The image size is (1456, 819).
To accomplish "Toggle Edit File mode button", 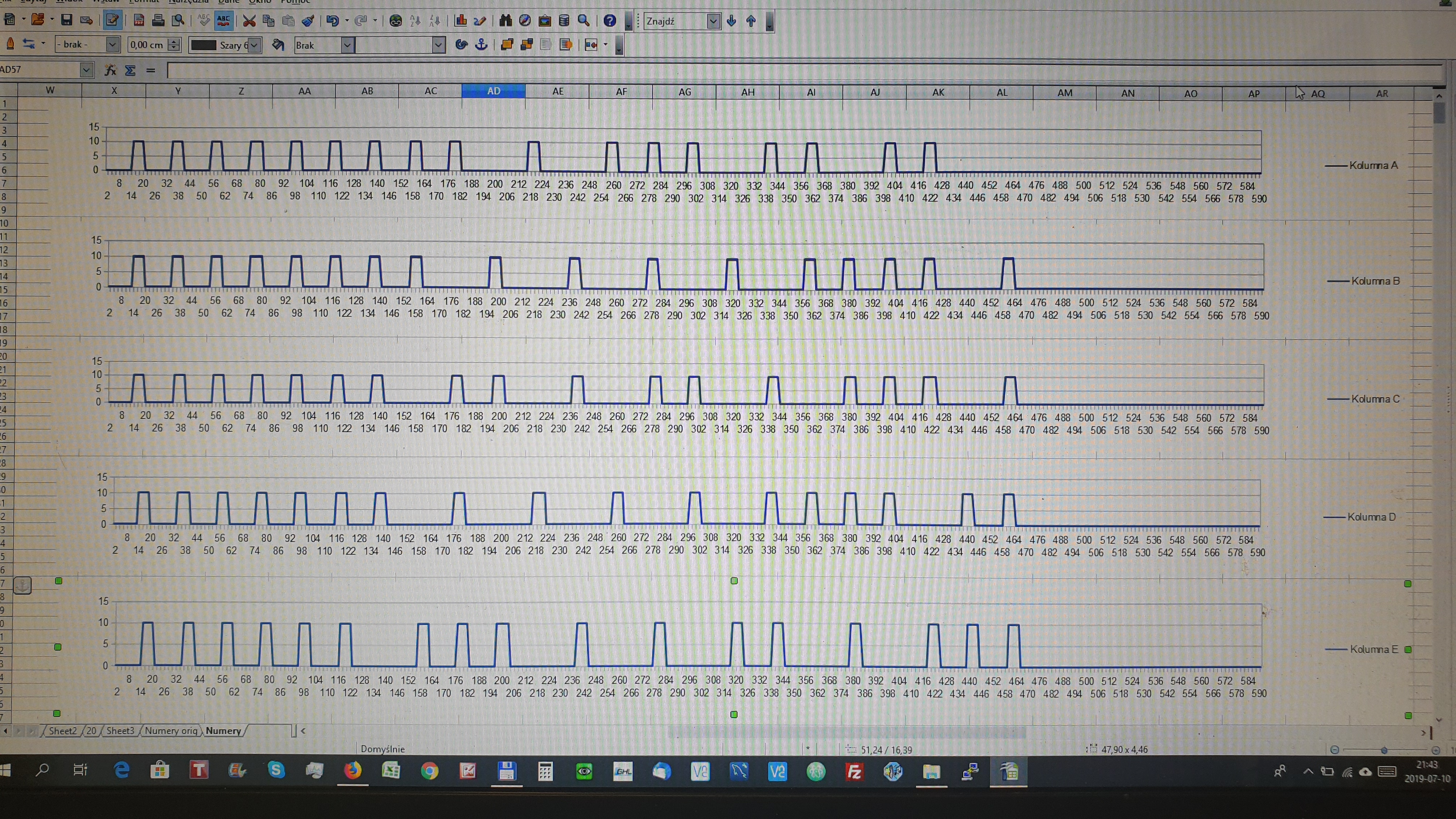I will (112, 21).
